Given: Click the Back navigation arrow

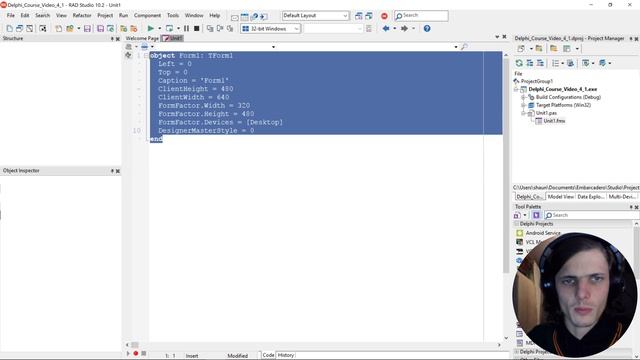Looking at the screenshot, I should (386, 29).
